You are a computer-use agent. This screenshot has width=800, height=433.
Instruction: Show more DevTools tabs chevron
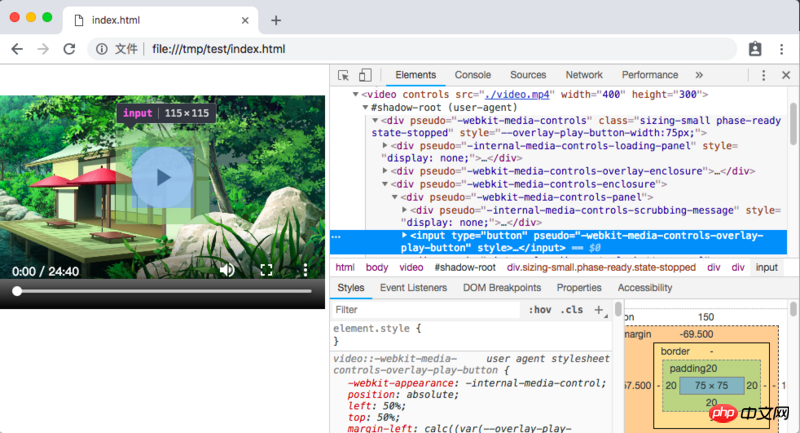[699, 75]
